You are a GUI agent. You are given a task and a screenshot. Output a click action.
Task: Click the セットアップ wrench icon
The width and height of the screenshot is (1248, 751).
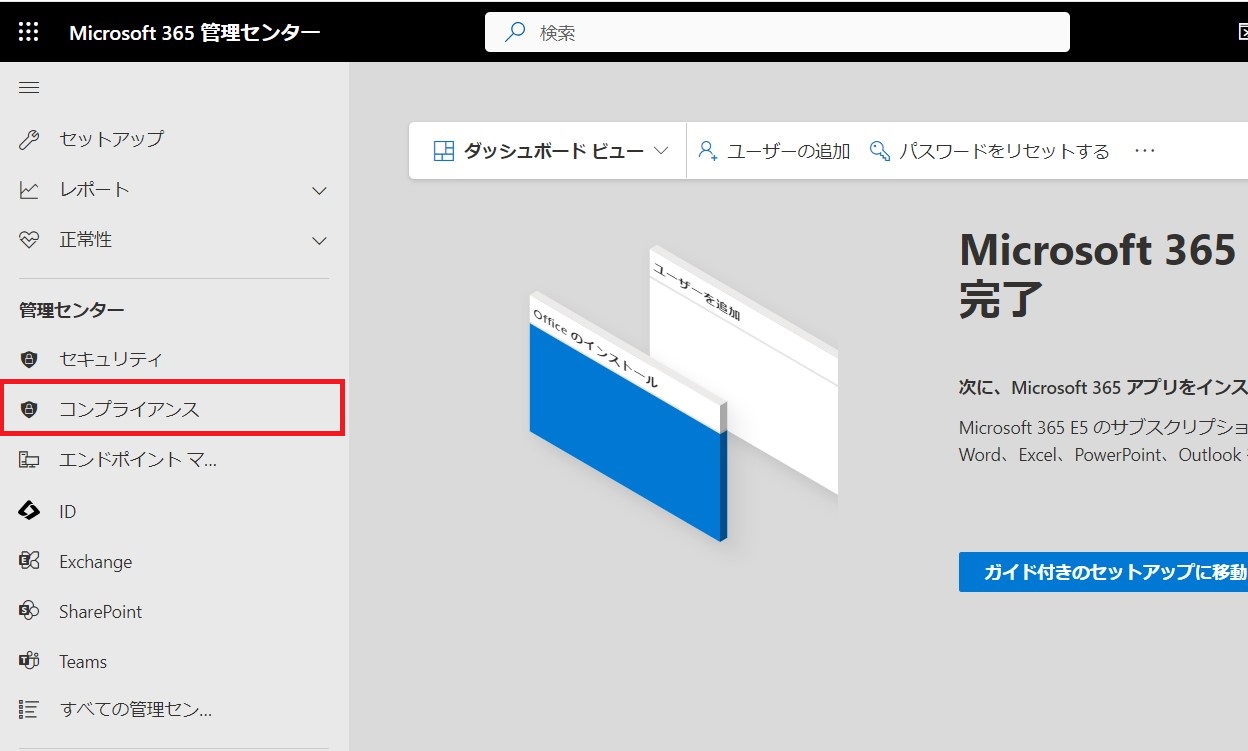tap(29, 139)
